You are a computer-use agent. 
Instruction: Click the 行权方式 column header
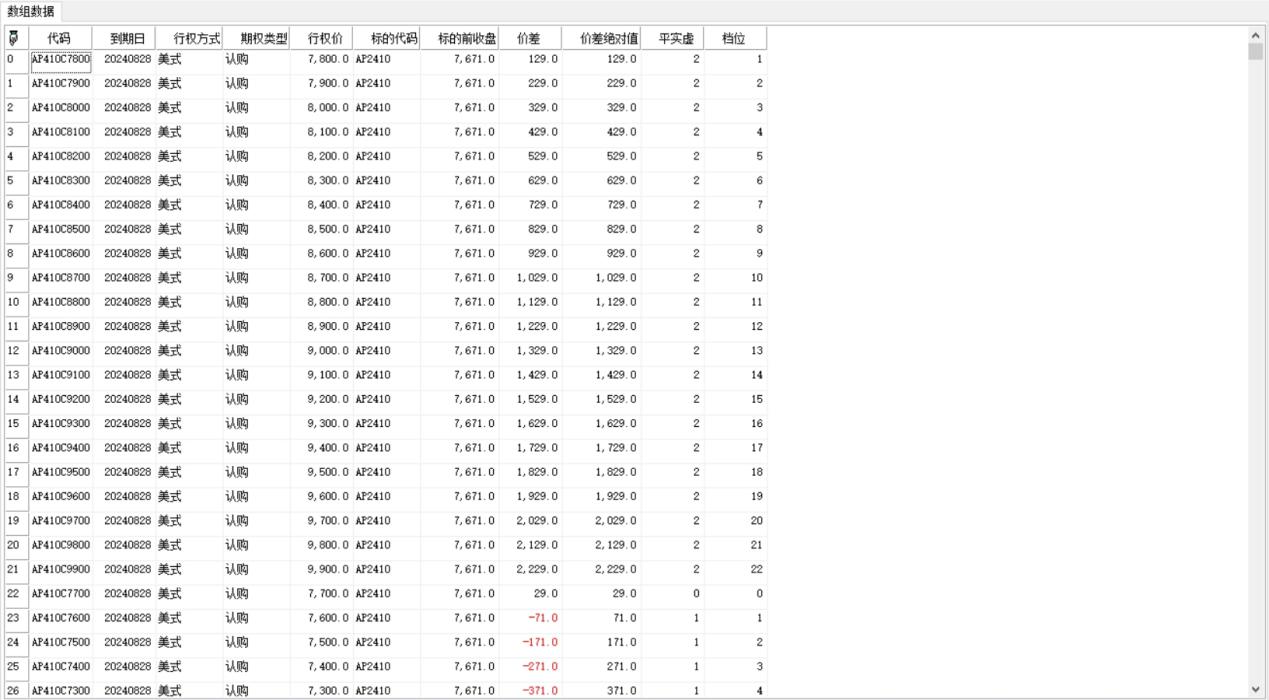[x=190, y=38]
